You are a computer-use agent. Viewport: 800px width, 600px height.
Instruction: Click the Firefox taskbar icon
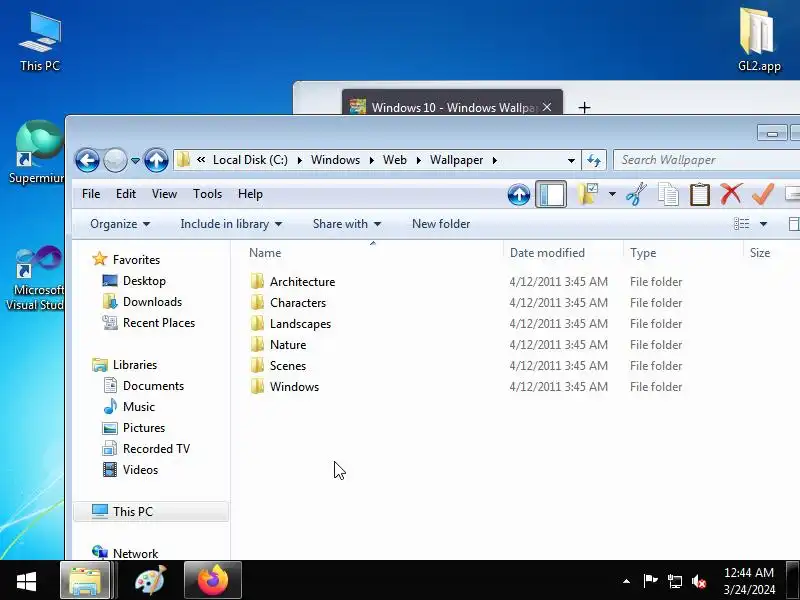[x=213, y=581]
